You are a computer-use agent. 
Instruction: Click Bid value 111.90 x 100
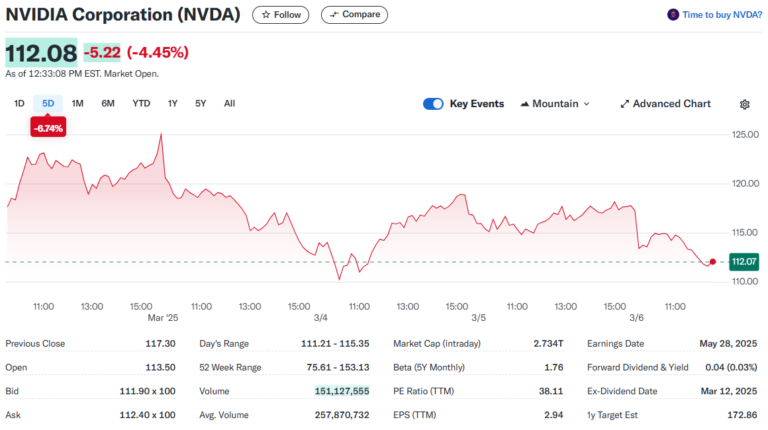coord(147,391)
